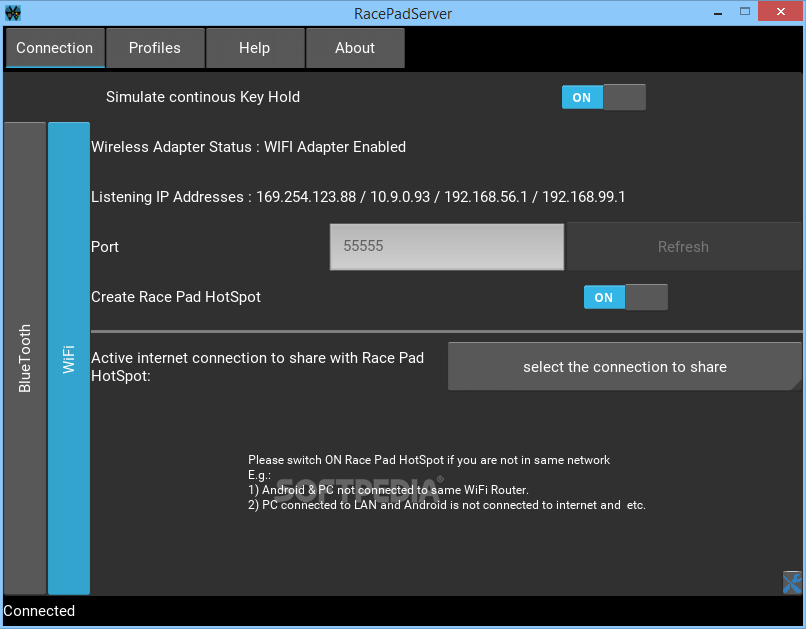Click the Wireless Adapter Status text
This screenshot has height=629, width=806.
click(x=248, y=147)
